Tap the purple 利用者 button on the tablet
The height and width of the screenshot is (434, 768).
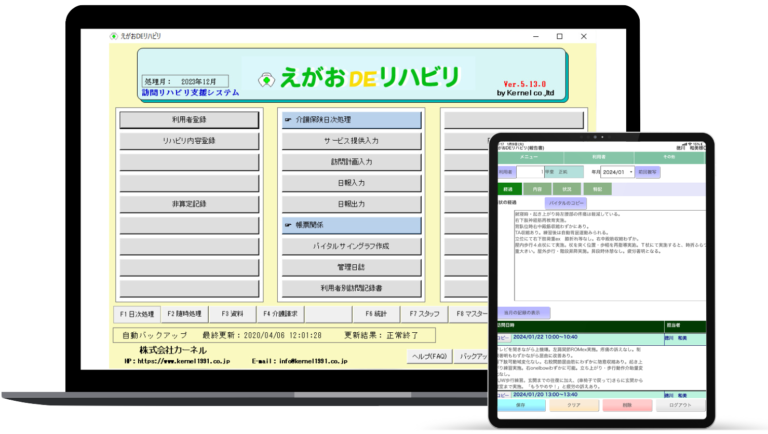[x=506, y=172]
